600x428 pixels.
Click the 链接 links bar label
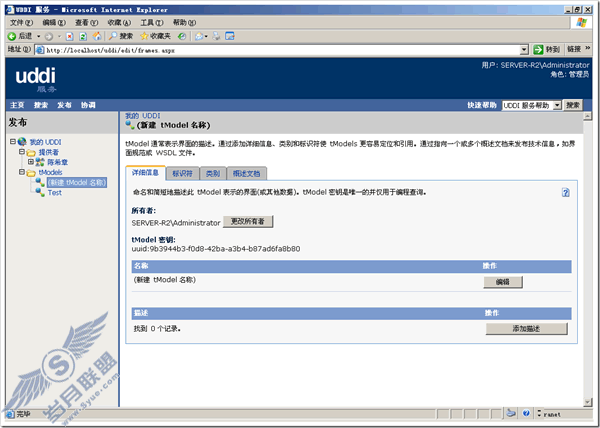(x=574, y=49)
